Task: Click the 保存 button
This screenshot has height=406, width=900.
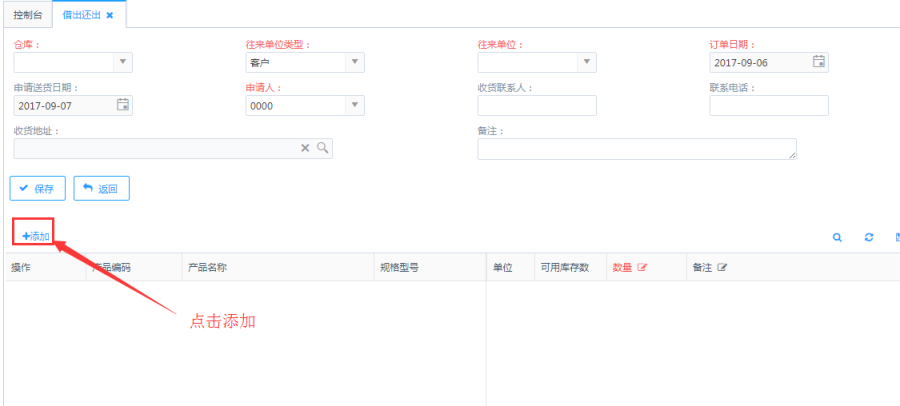Action: coord(37,188)
